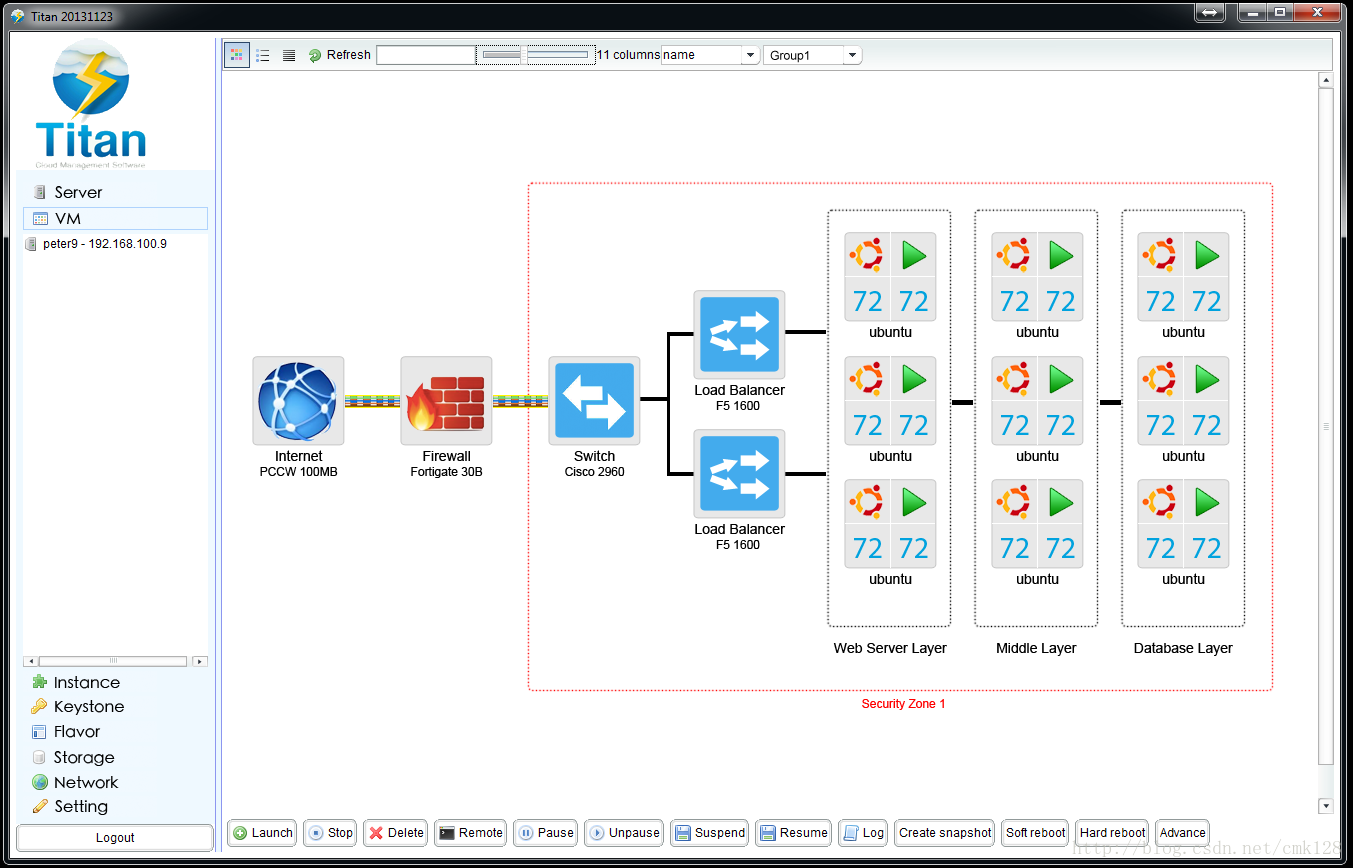The image size is (1353, 868).
Task: Stop the selected VM
Action: [x=330, y=833]
